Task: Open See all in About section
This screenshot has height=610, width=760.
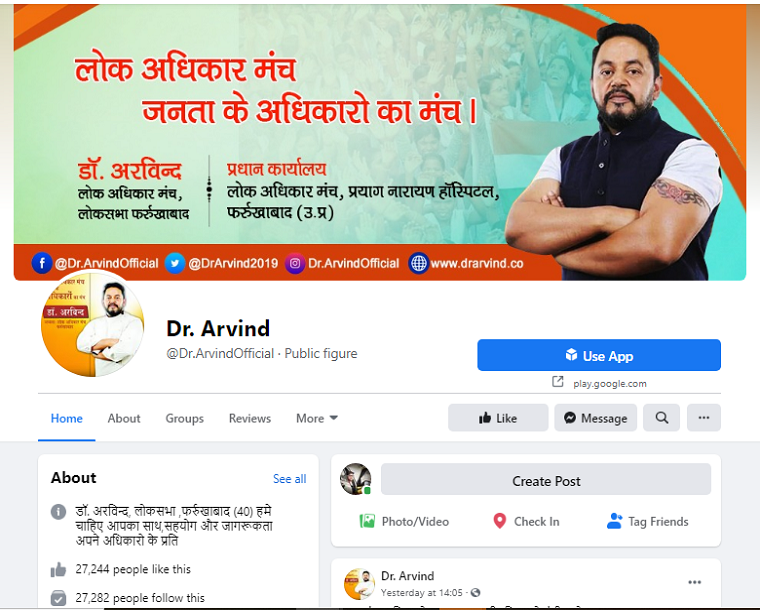Action: click(x=289, y=479)
